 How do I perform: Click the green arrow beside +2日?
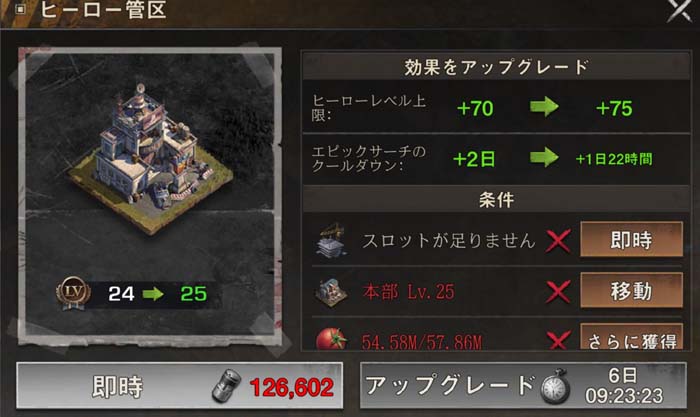pos(544,158)
